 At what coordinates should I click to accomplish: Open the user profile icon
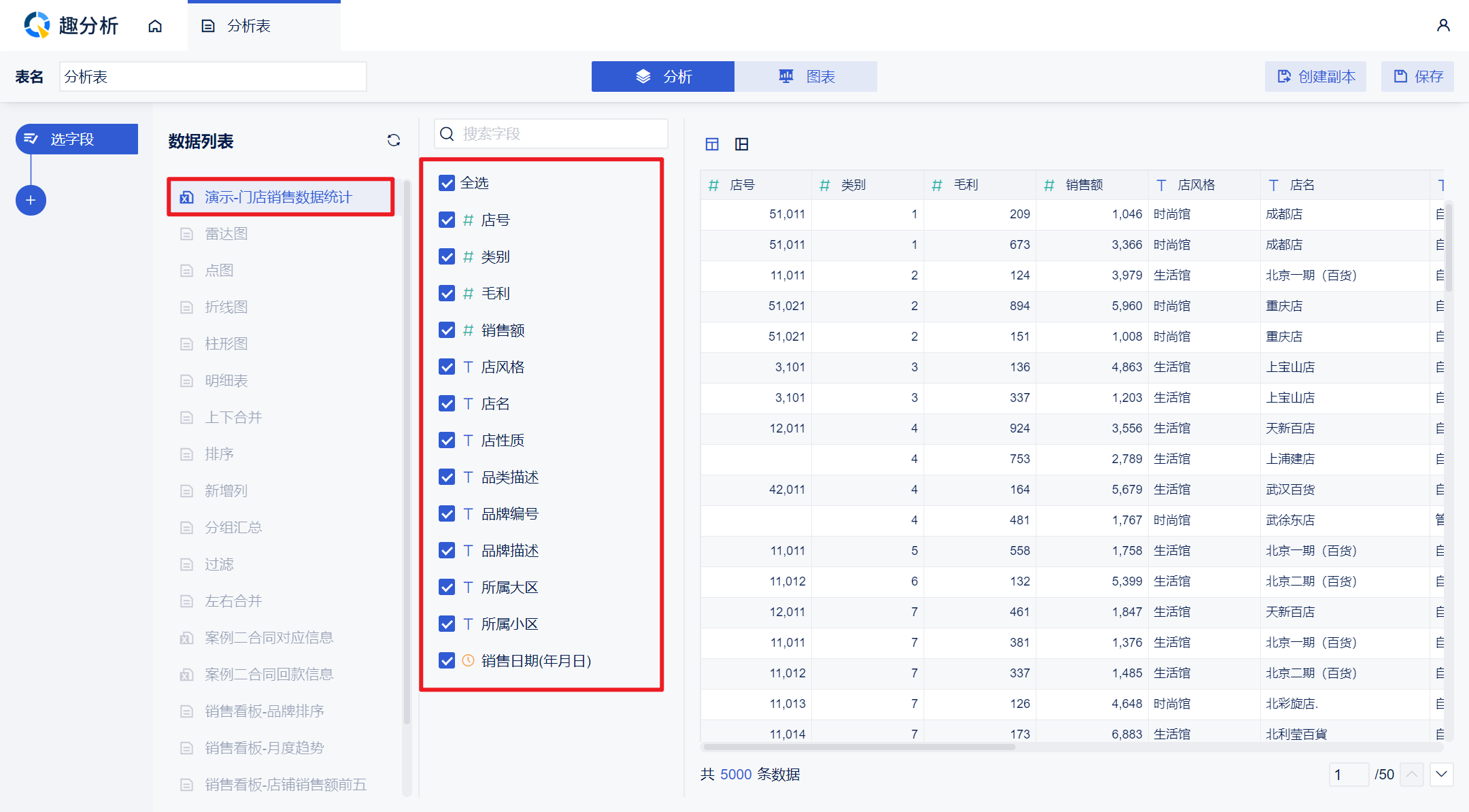point(1443,26)
